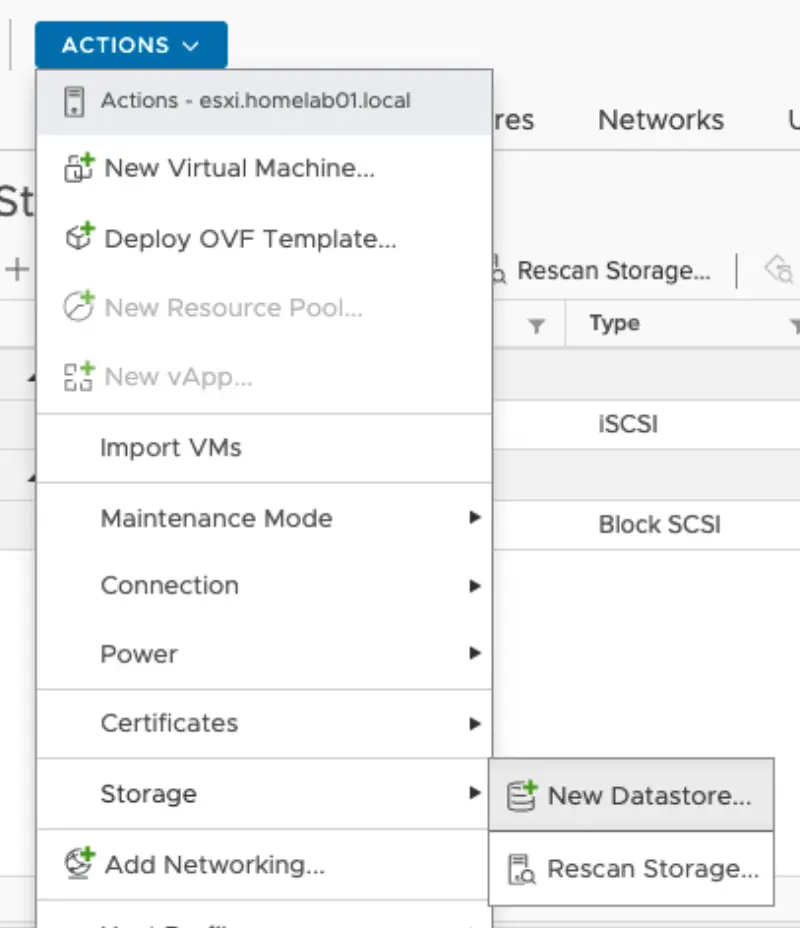800x928 pixels.
Task: Select the Rescan Storage toolbar icon
Action: (497, 269)
